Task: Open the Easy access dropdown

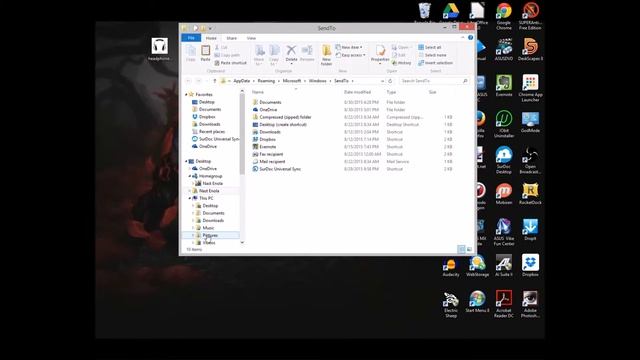Action: 350,55
